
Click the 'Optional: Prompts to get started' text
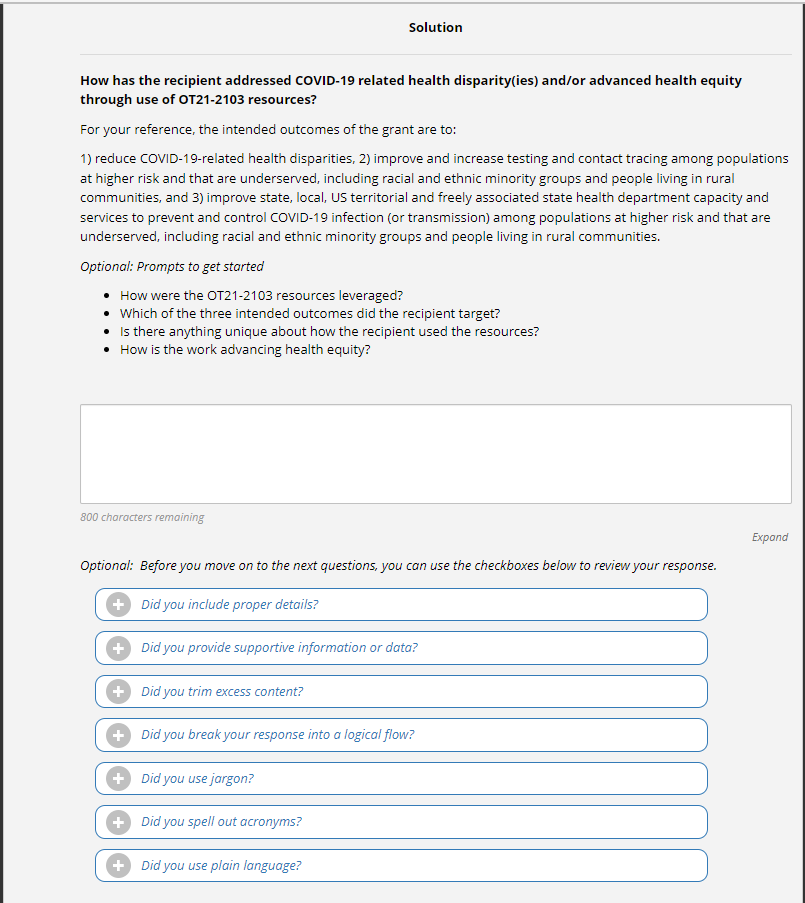(172, 267)
